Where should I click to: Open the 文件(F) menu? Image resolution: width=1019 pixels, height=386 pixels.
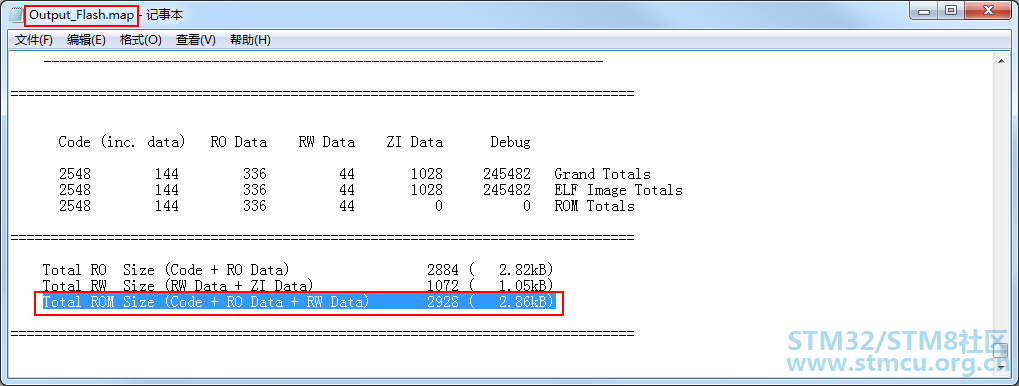coord(34,40)
